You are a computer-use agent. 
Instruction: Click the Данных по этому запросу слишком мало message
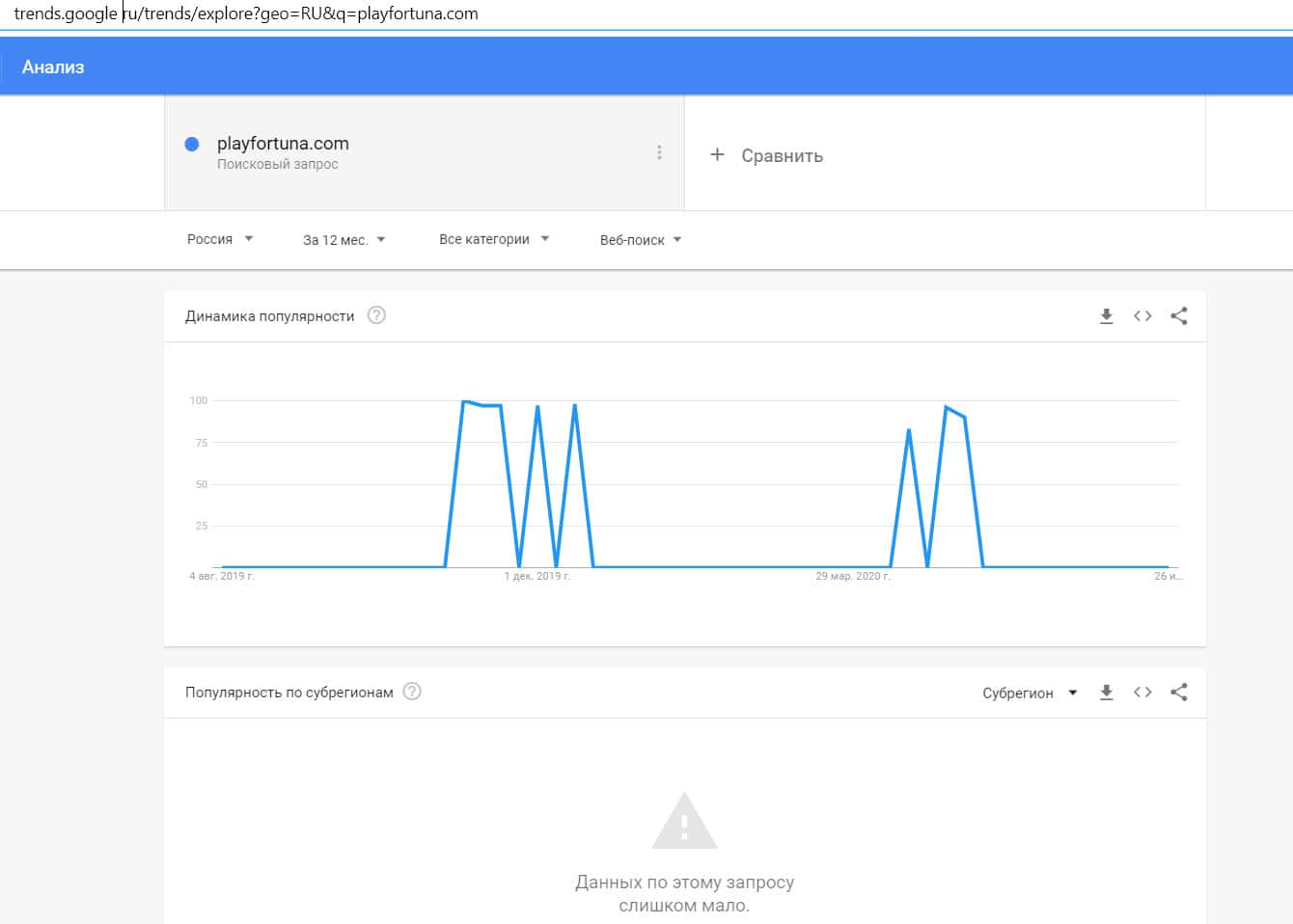685,893
